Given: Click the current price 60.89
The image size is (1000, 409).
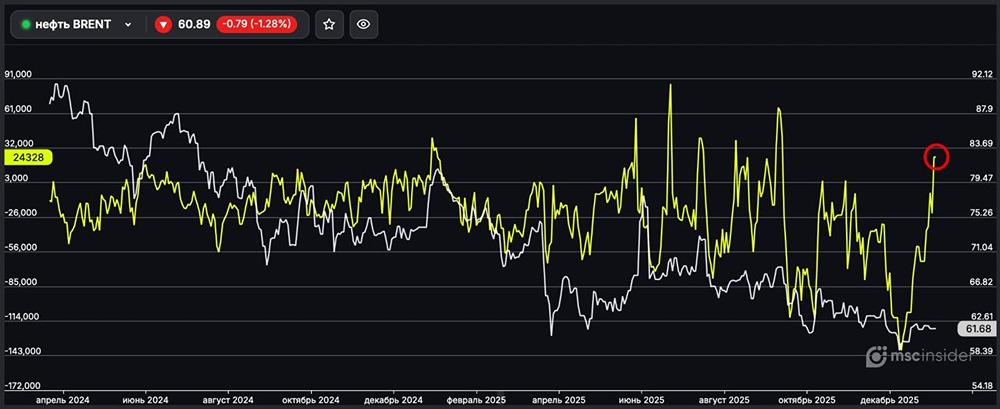Looking at the screenshot, I should (x=194, y=25).
